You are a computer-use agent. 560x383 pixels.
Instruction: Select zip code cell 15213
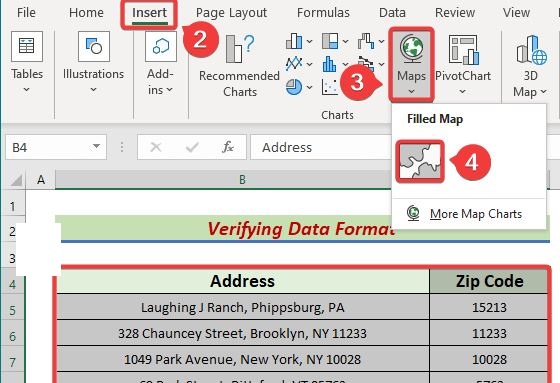(x=489, y=307)
